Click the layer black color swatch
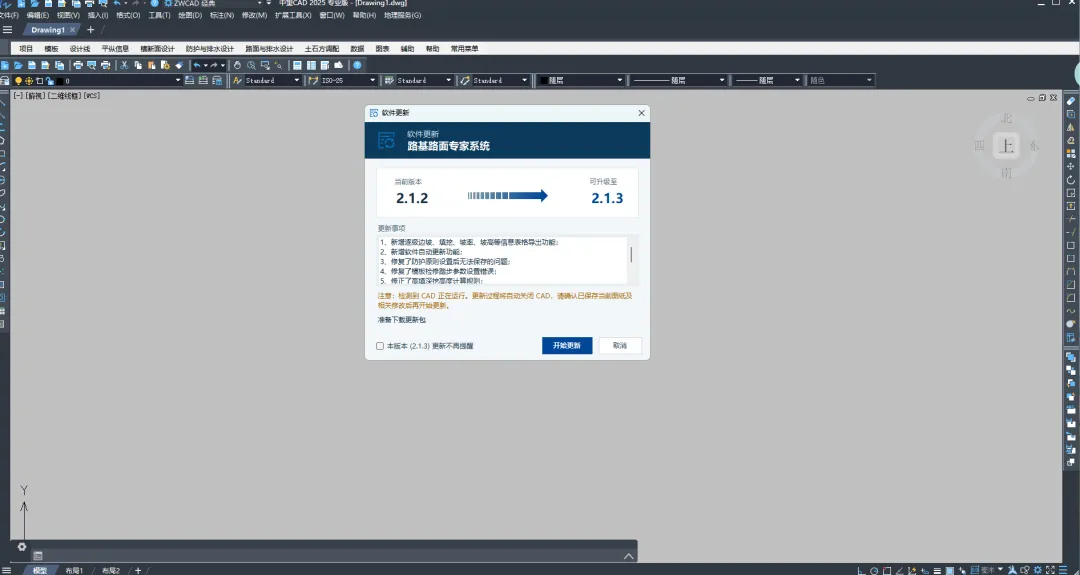Screen dimensions: 1080x575 tap(60, 81)
